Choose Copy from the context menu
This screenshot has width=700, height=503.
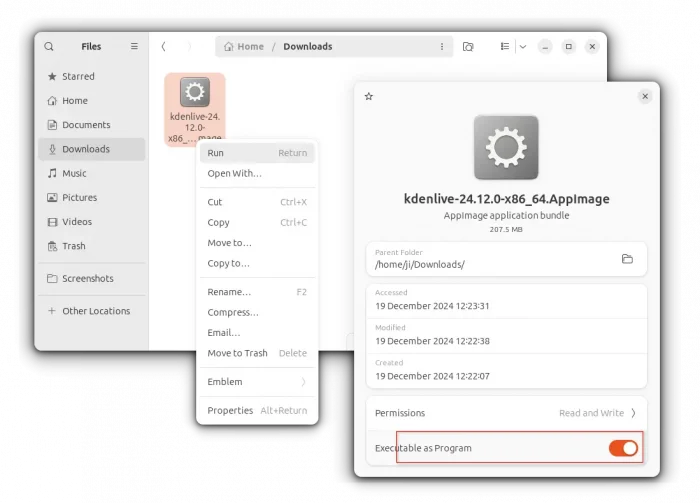coord(257,222)
